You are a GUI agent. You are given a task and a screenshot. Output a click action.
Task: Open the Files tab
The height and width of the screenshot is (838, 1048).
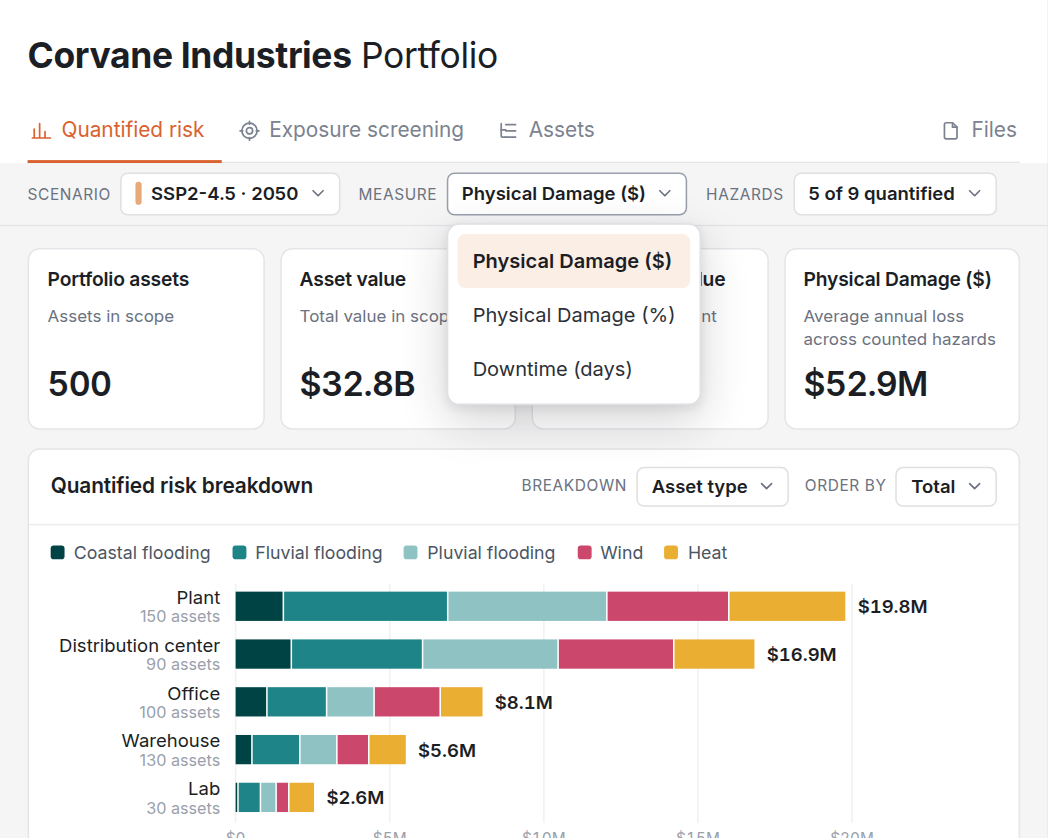[979, 130]
